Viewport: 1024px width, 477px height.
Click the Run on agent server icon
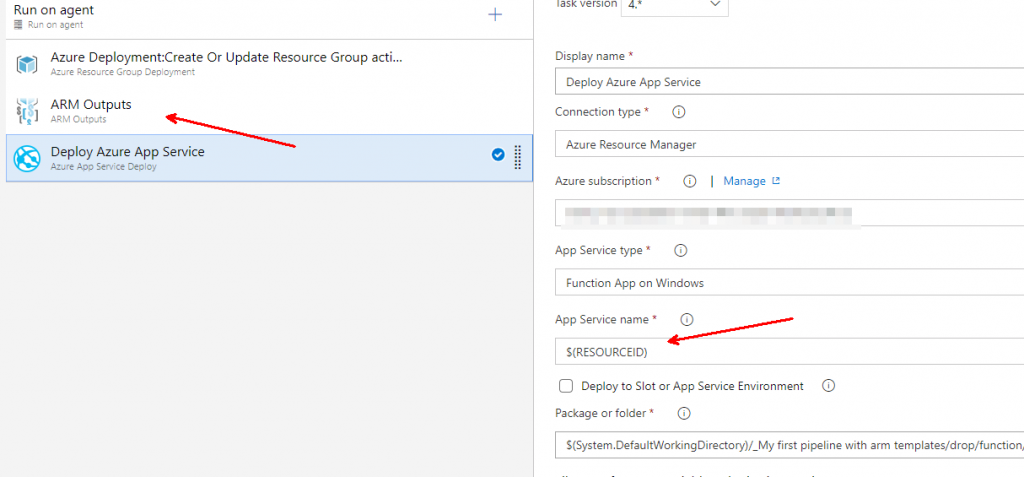(18, 25)
